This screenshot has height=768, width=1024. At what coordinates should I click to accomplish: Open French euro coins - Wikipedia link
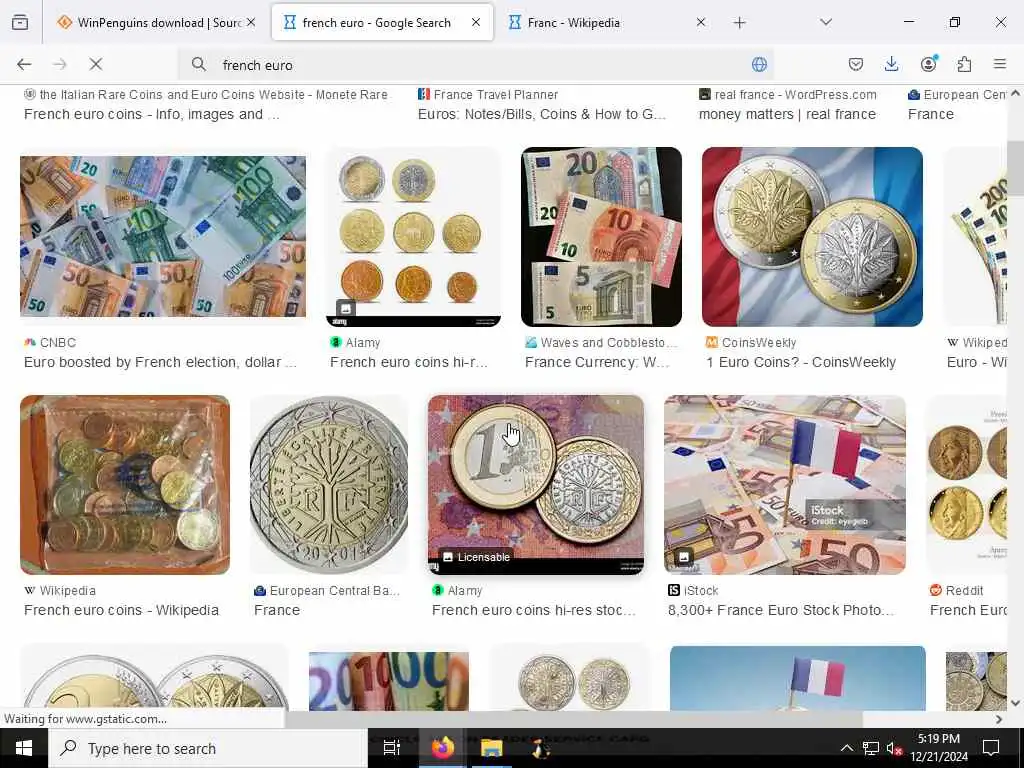tap(121, 610)
